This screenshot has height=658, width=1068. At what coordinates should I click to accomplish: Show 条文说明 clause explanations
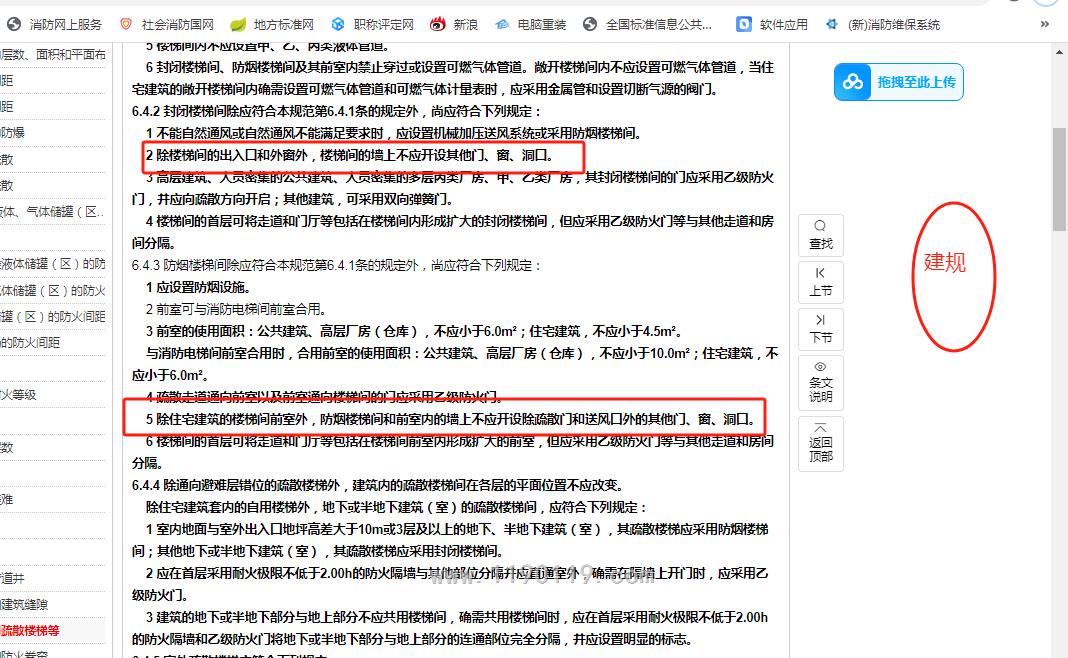[x=821, y=382]
